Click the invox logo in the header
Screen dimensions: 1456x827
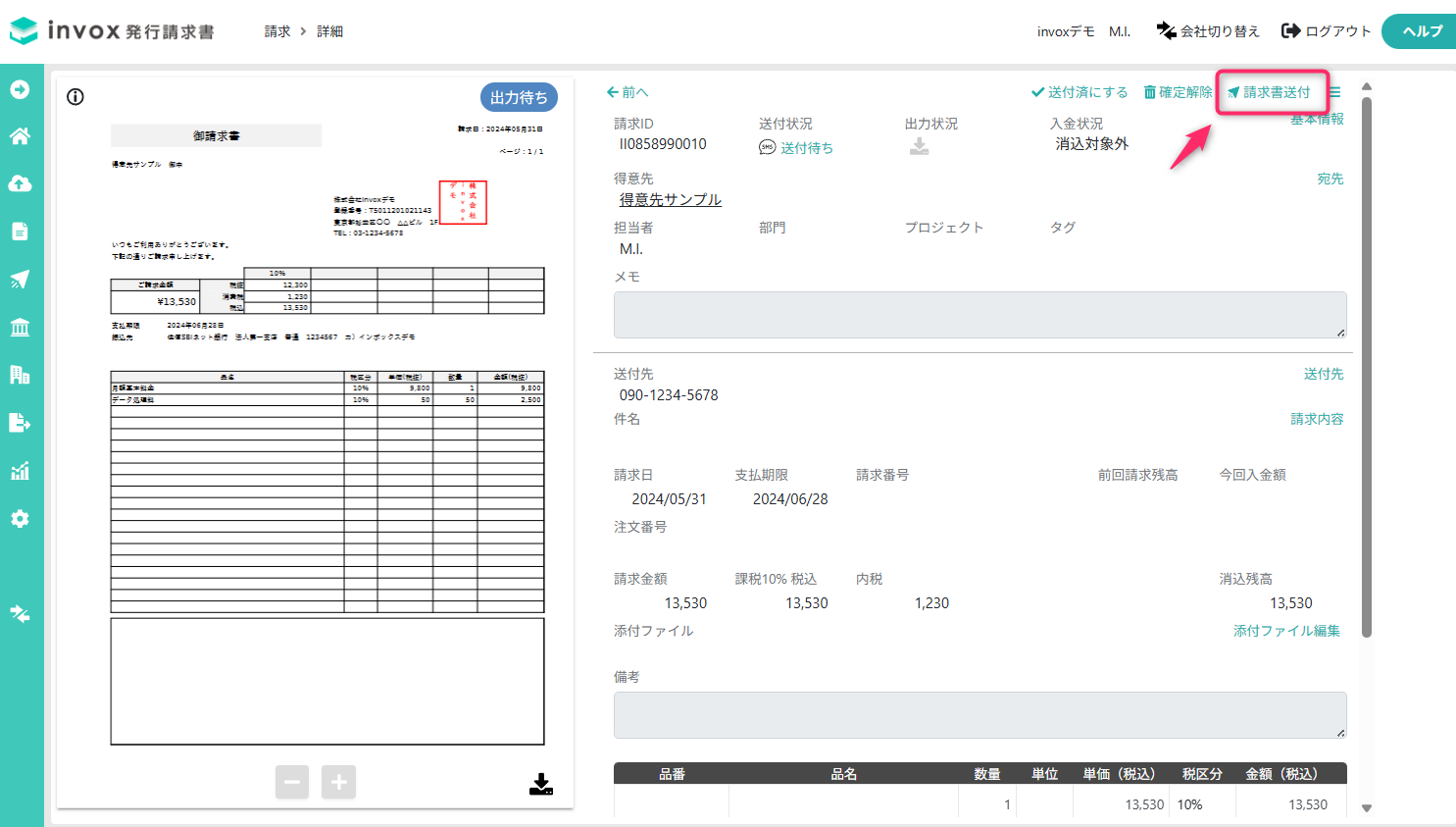tap(112, 30)
